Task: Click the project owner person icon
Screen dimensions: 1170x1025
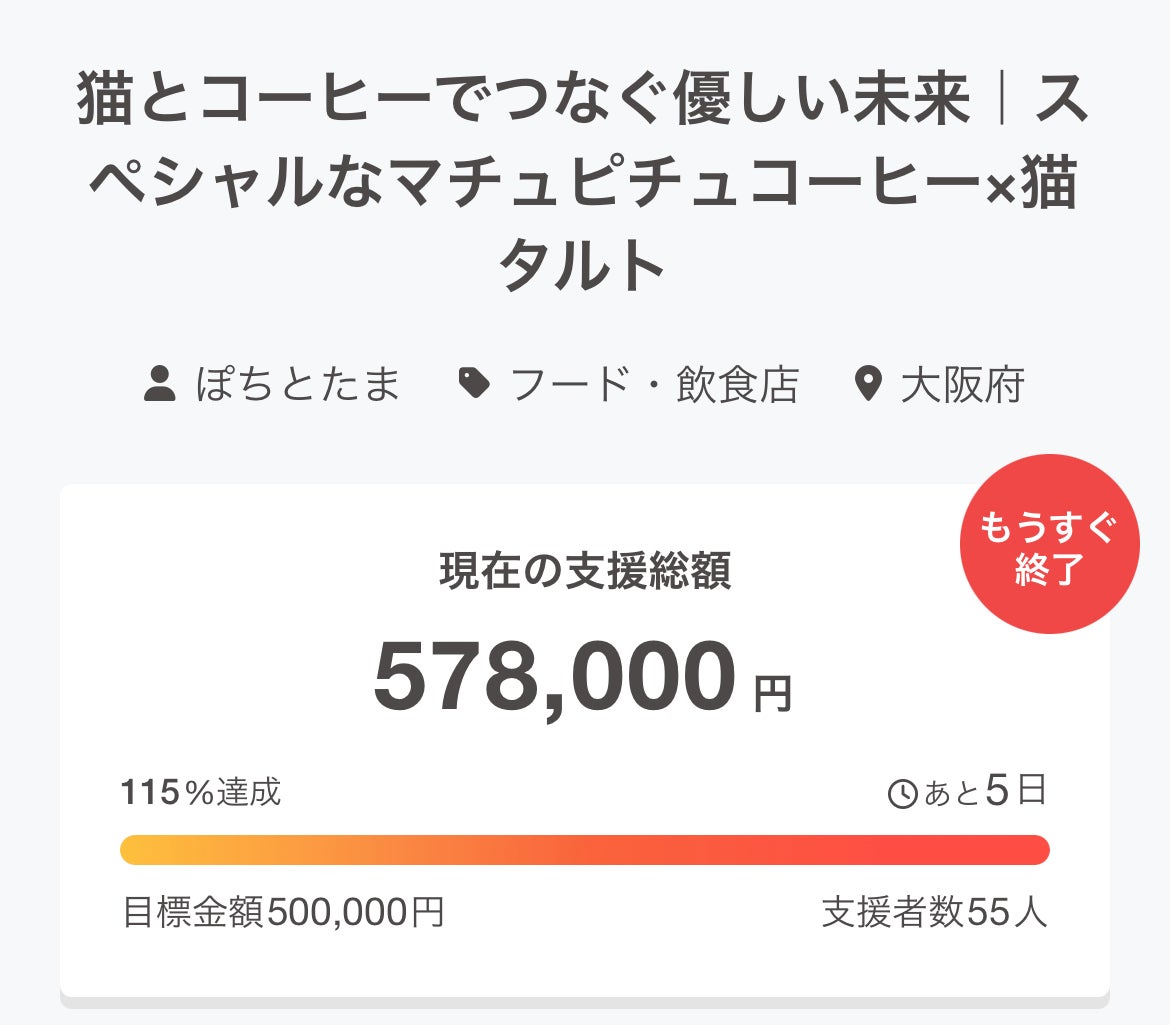Action: pyautogui.click(x=160, y=384)
